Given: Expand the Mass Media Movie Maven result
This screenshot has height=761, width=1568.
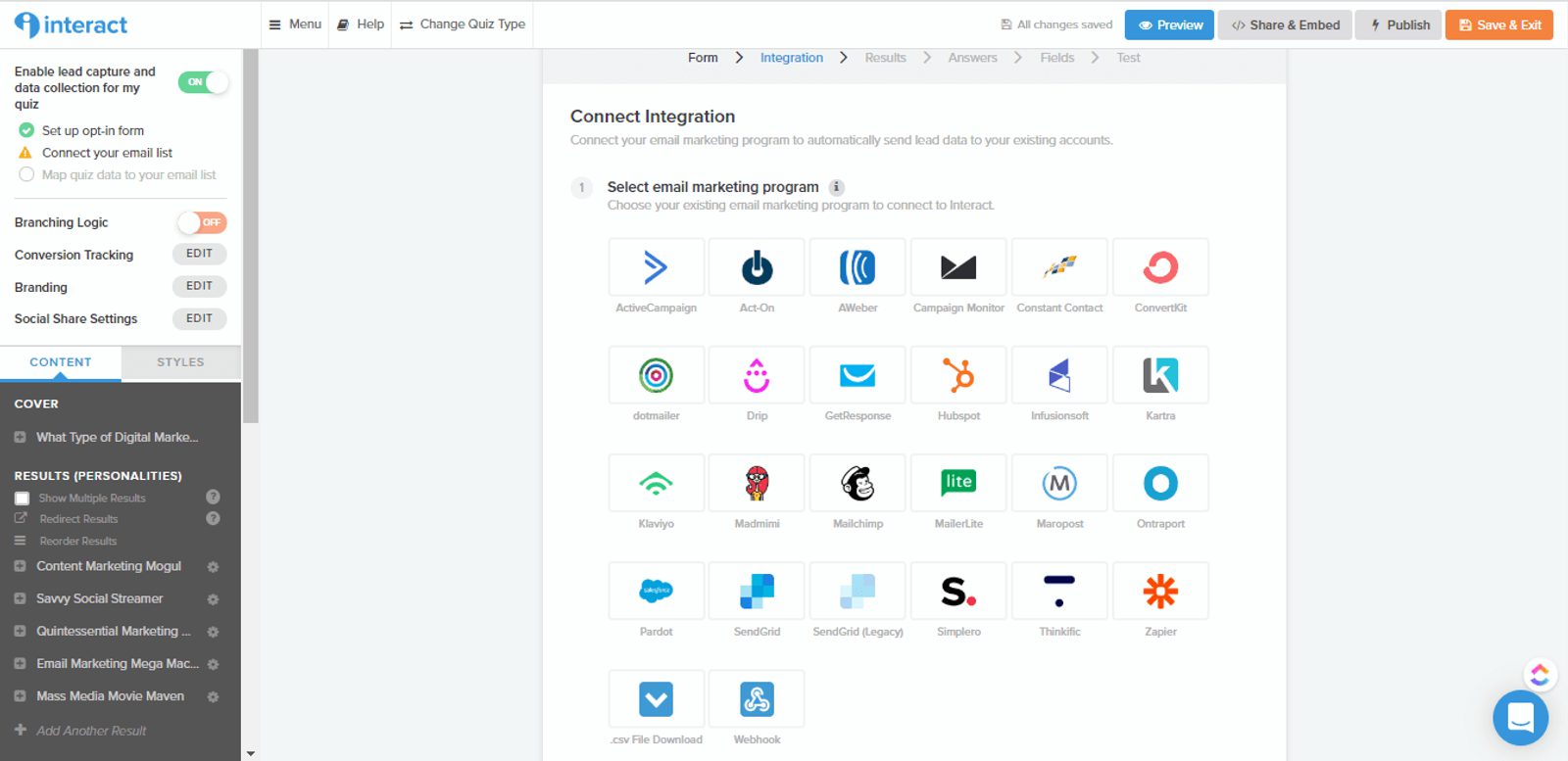Looking at the screenshot, I should (20, 696).
